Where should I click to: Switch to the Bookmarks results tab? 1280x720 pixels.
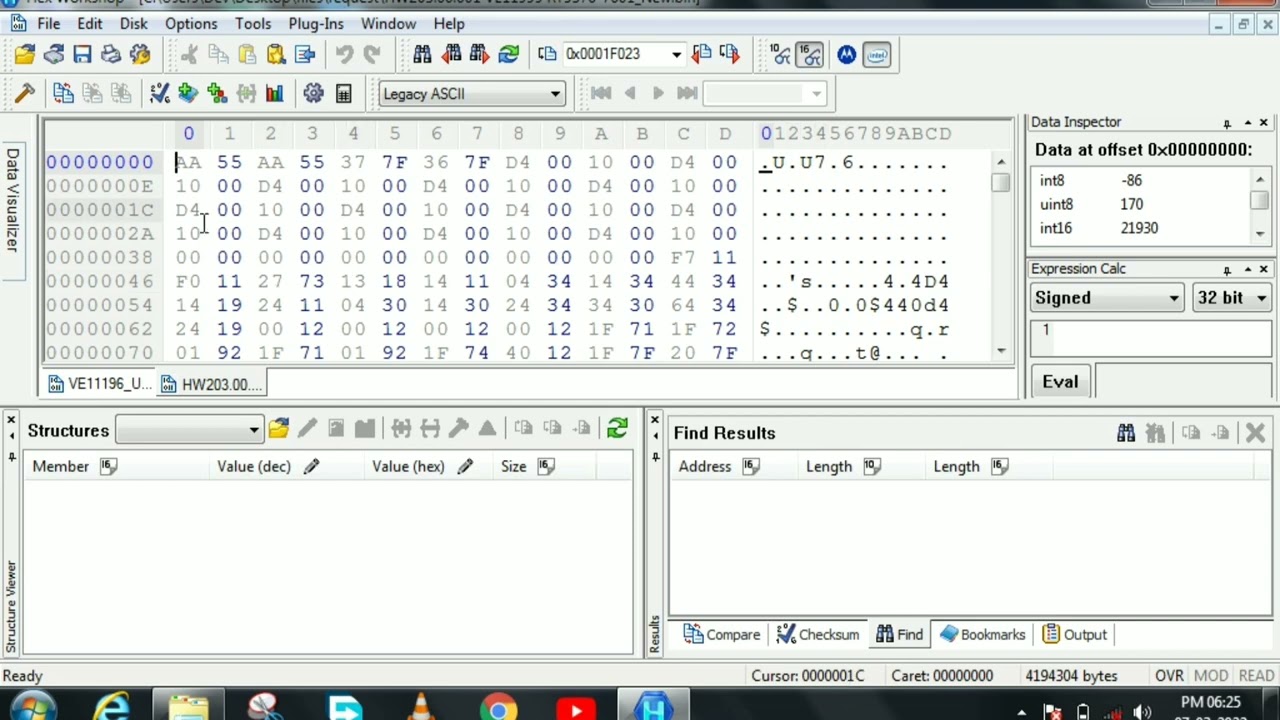click(983, 635)
